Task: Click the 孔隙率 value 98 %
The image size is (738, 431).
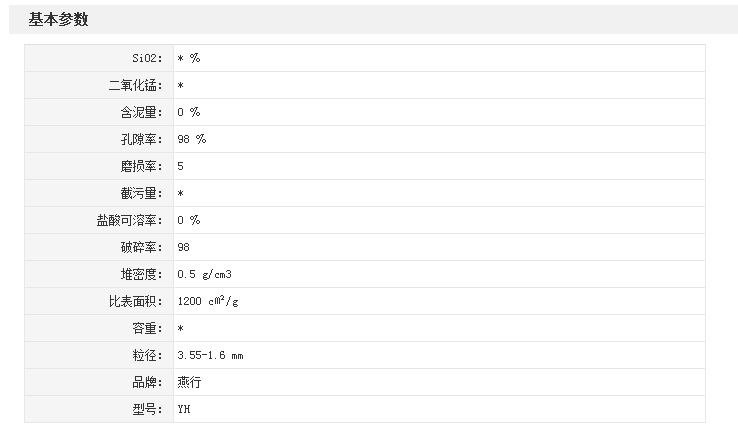Action: point(192,139)
